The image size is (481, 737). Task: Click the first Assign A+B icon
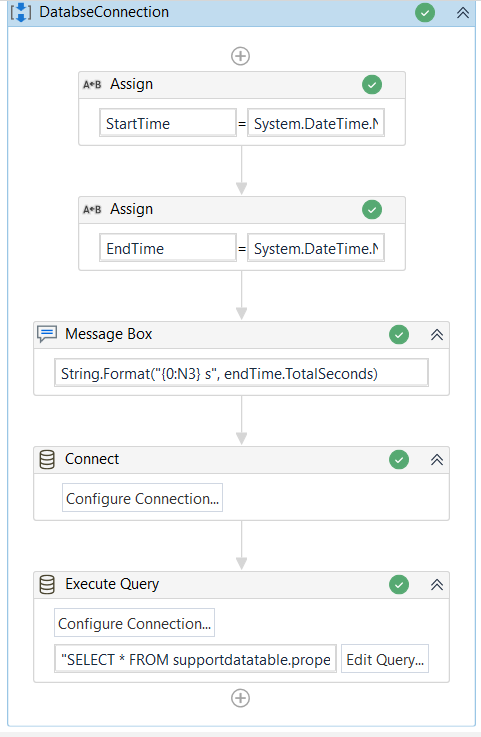point(92,85)
